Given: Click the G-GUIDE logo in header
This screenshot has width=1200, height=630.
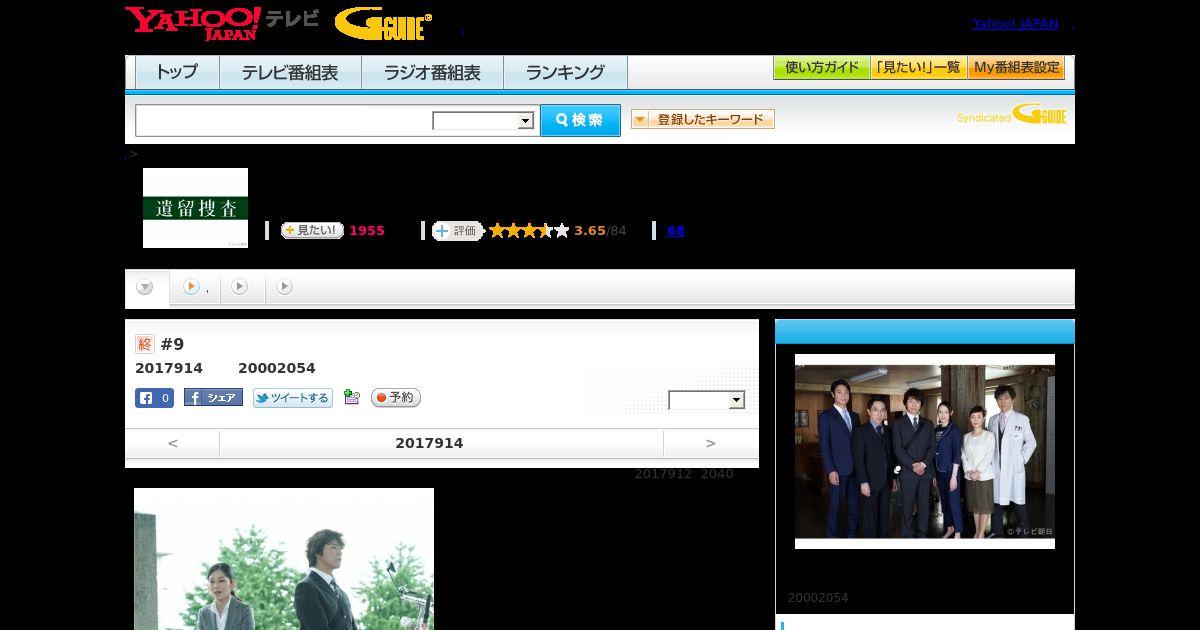Looking at the screenshot, I should [x=383, y=23].
